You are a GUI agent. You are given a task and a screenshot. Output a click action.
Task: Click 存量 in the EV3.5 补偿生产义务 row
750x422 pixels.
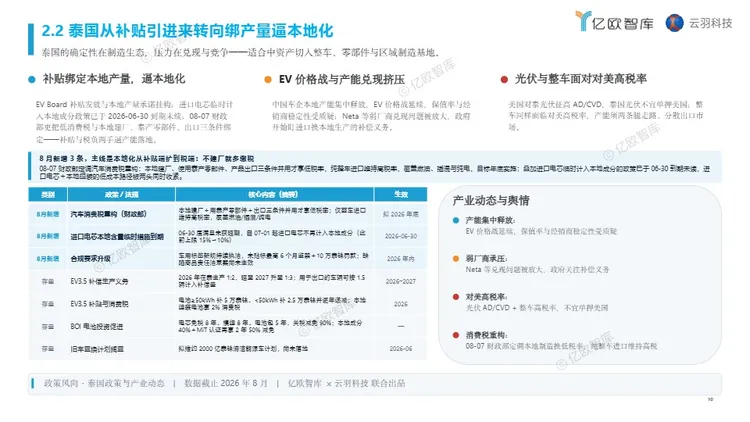pos(48,281)
